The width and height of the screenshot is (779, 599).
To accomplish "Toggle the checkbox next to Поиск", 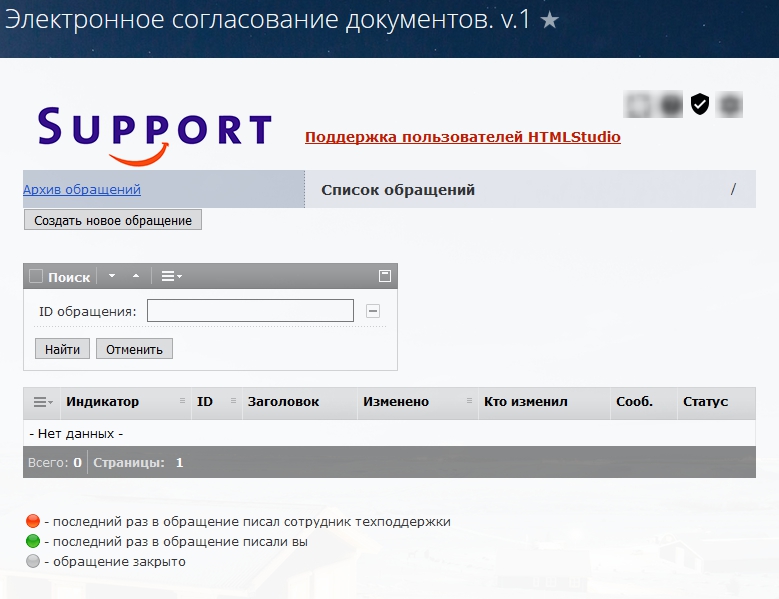I will click(36, 277).
